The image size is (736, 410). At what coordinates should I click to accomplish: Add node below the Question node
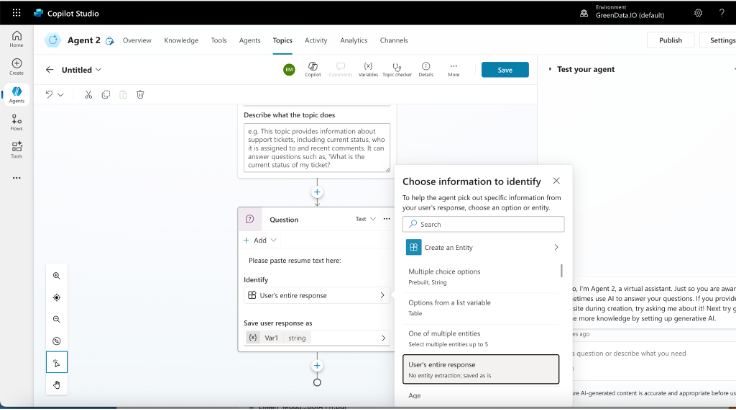[x=317, y=366]
